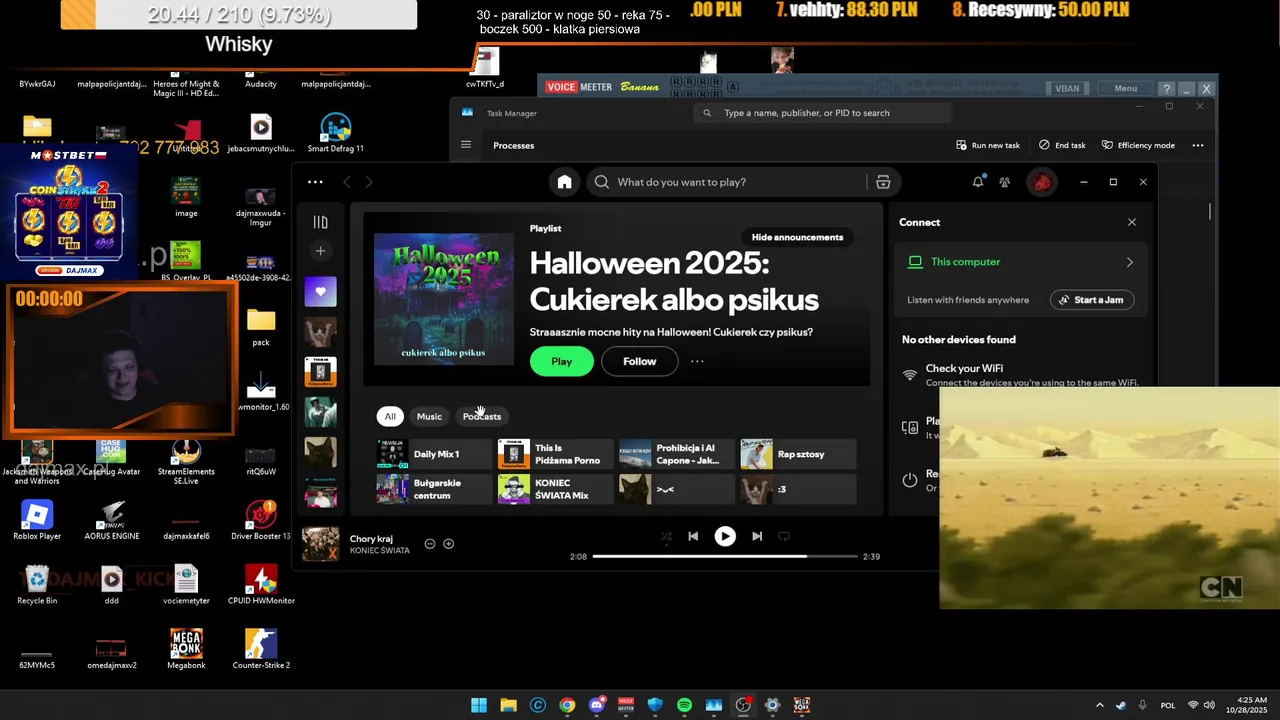The width and height of the screenshot is (1280, 720).
Task: Toggle repeat in Spotify player
Action: click(784, 536)
